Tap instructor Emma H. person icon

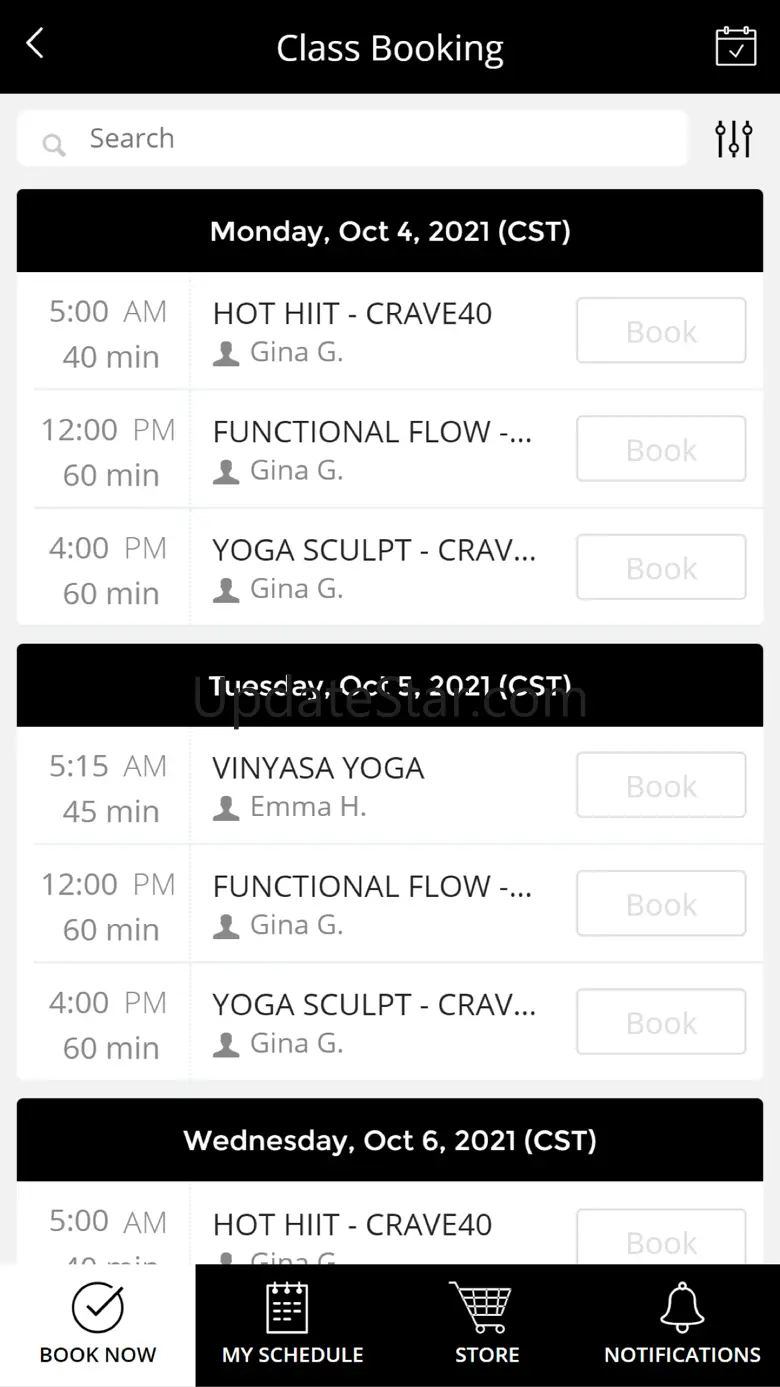226,808
